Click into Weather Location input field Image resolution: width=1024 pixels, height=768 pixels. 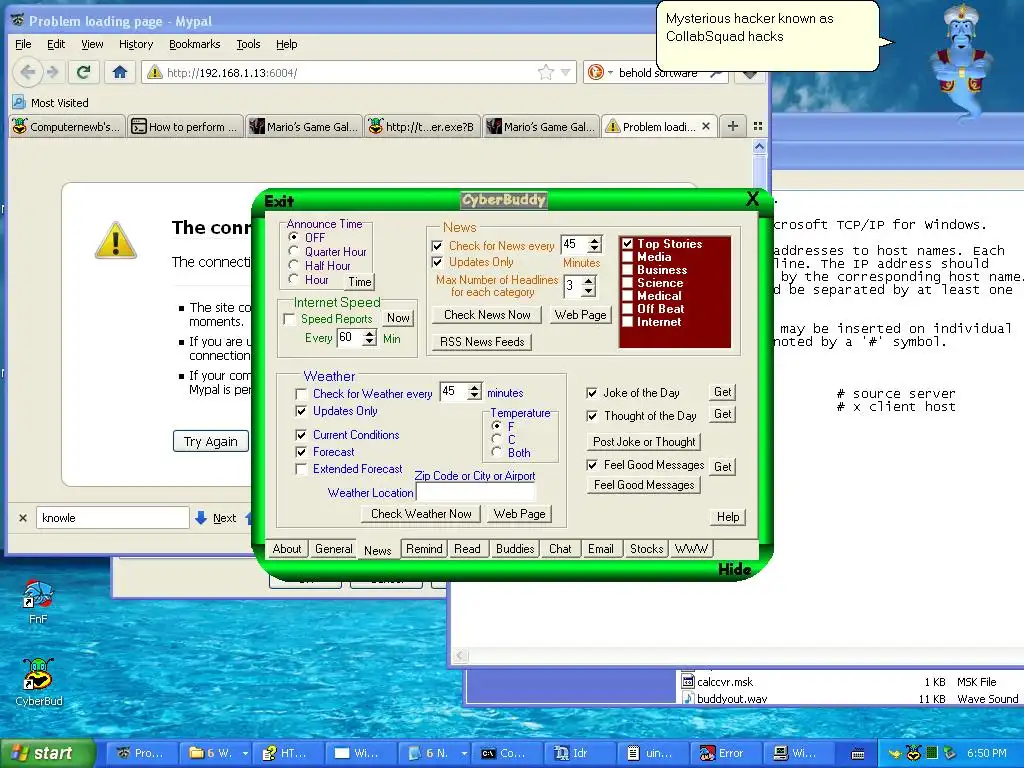475,492
